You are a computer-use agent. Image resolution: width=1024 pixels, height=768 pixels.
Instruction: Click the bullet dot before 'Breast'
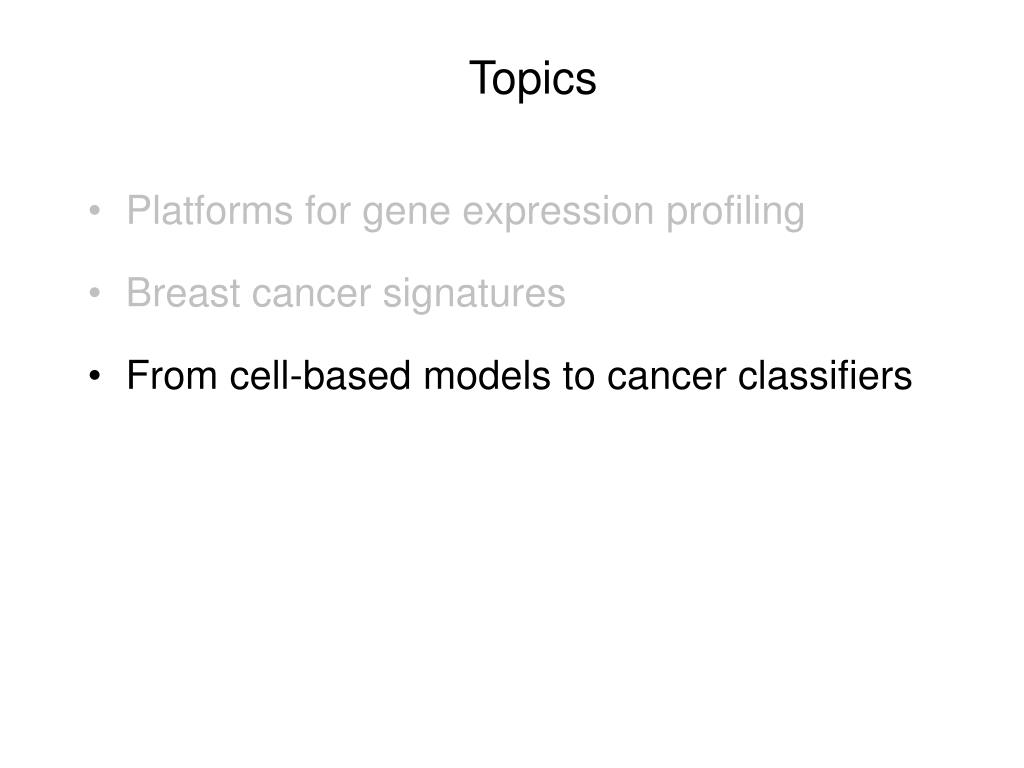[x=95, y=294]
